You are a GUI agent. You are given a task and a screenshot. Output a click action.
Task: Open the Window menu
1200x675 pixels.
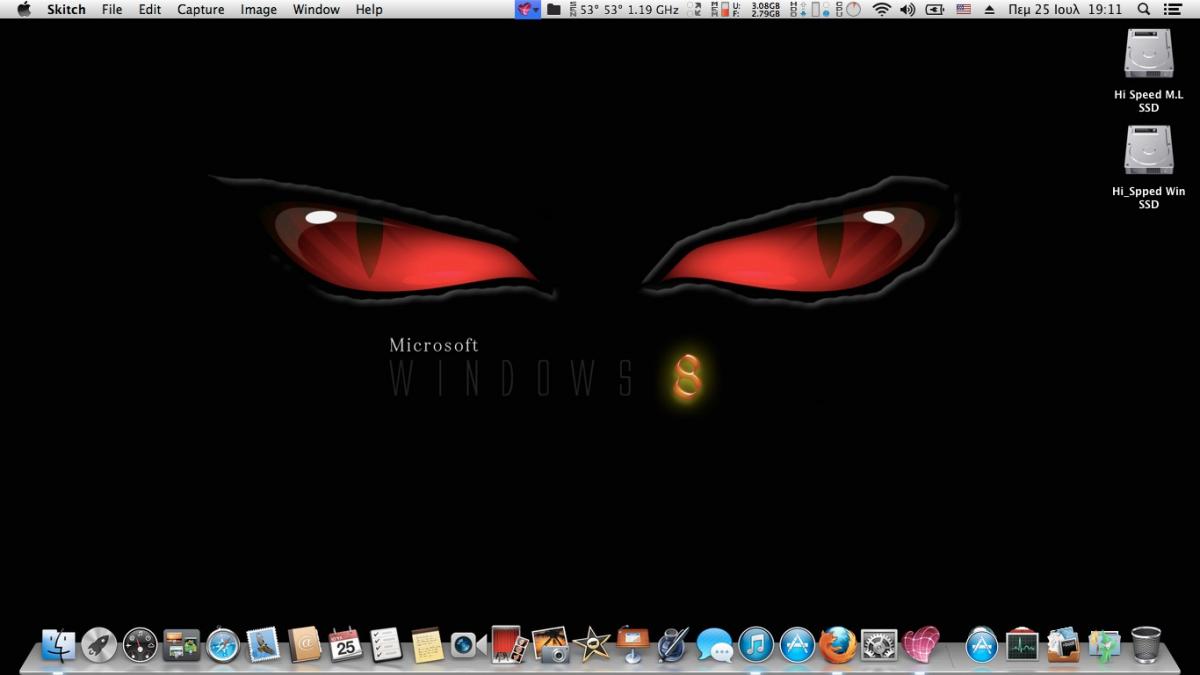316,9
